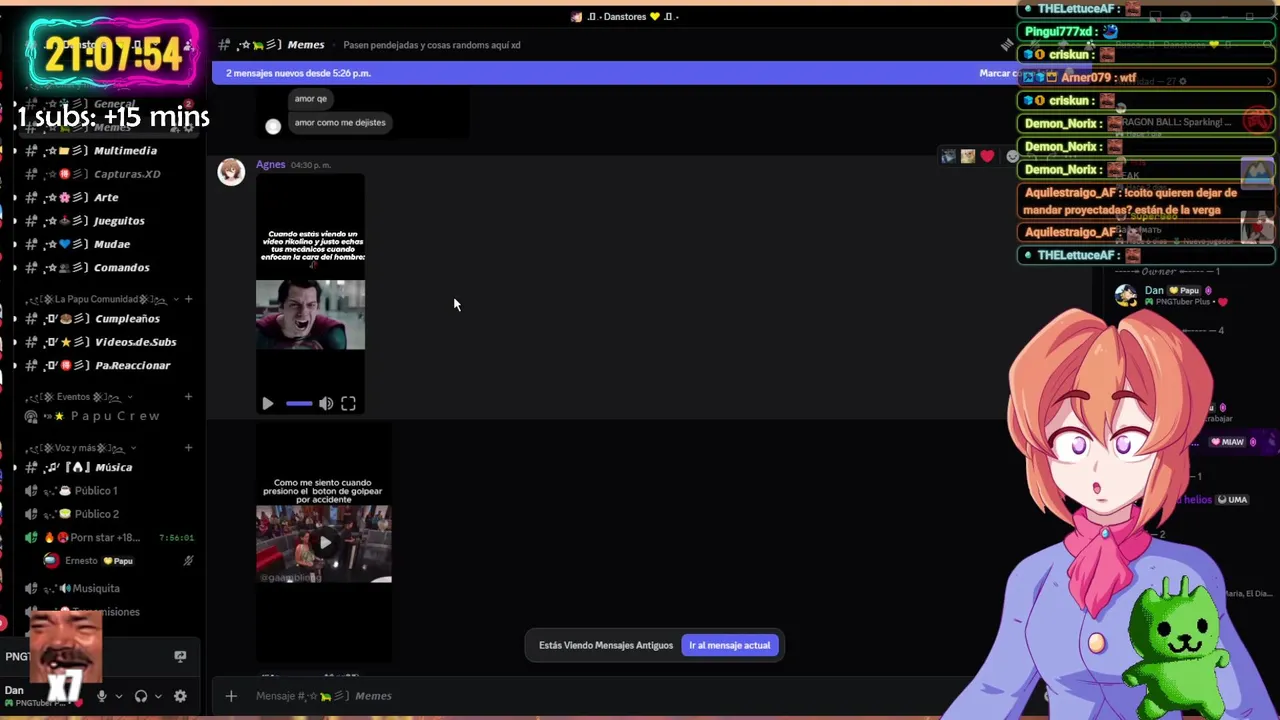
Task: Toggle headphones deafen in user panel
Action: coord(141,696)
